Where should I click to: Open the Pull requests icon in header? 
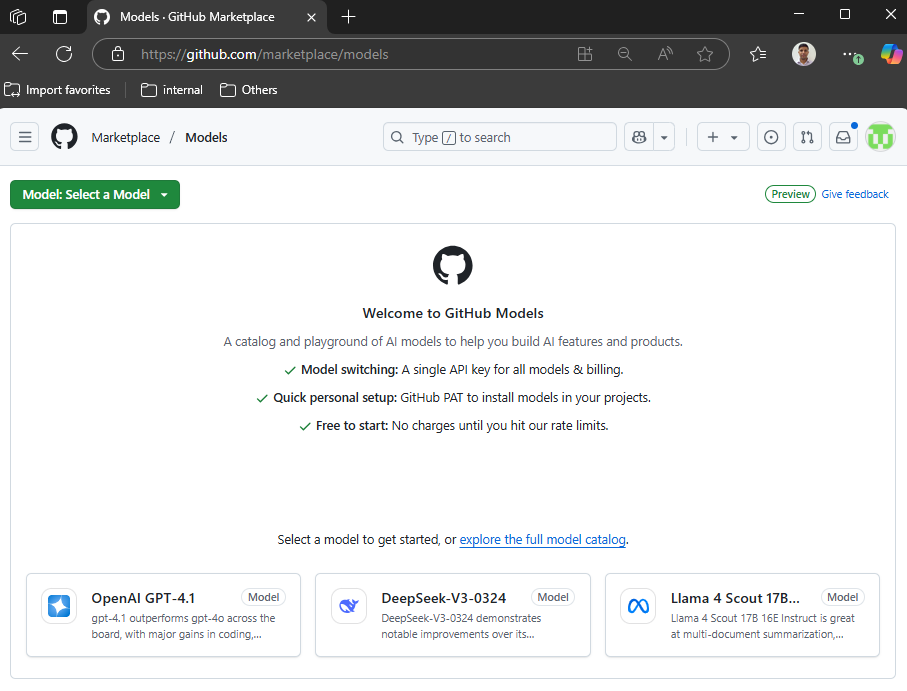(x=807, y=137)
